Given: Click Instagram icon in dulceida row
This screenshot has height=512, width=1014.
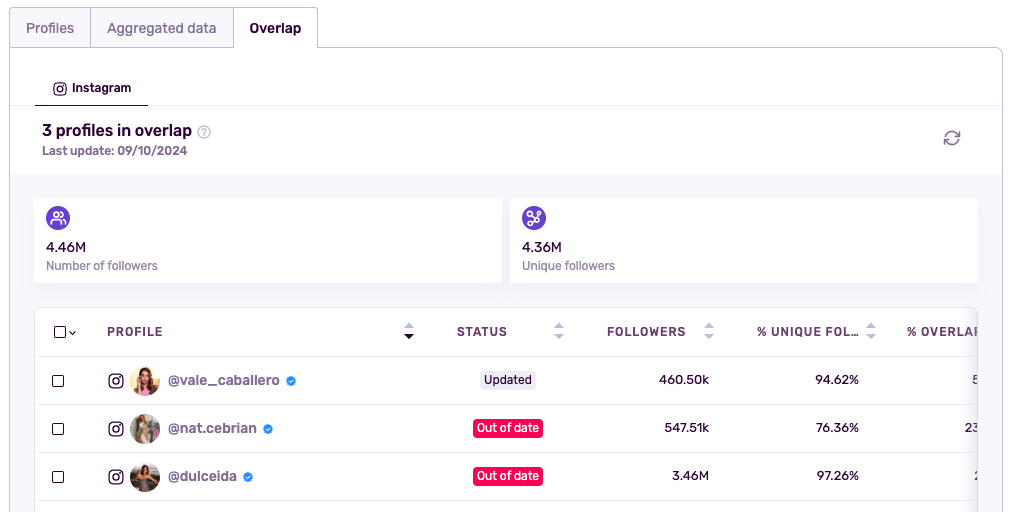Looking at the screenshot, I should (x=116, y=477).
